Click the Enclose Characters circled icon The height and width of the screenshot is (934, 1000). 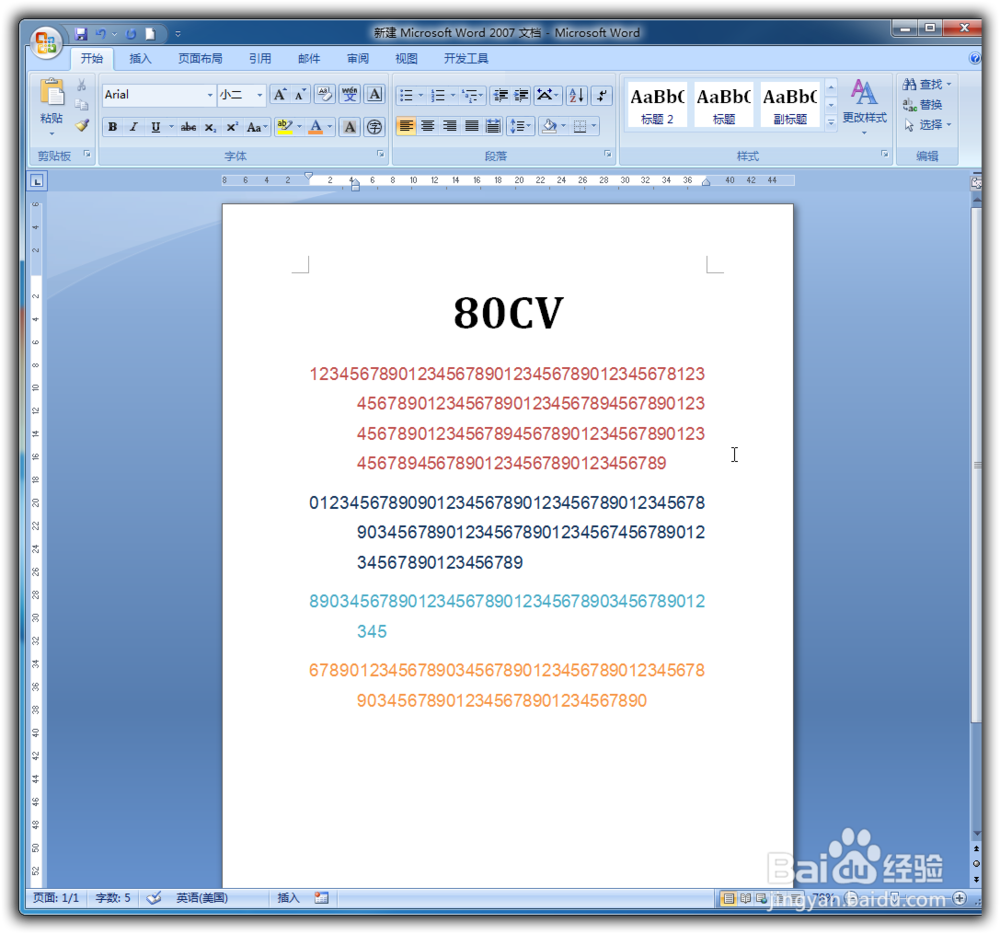pyautogui.click(x=375, y=127)
